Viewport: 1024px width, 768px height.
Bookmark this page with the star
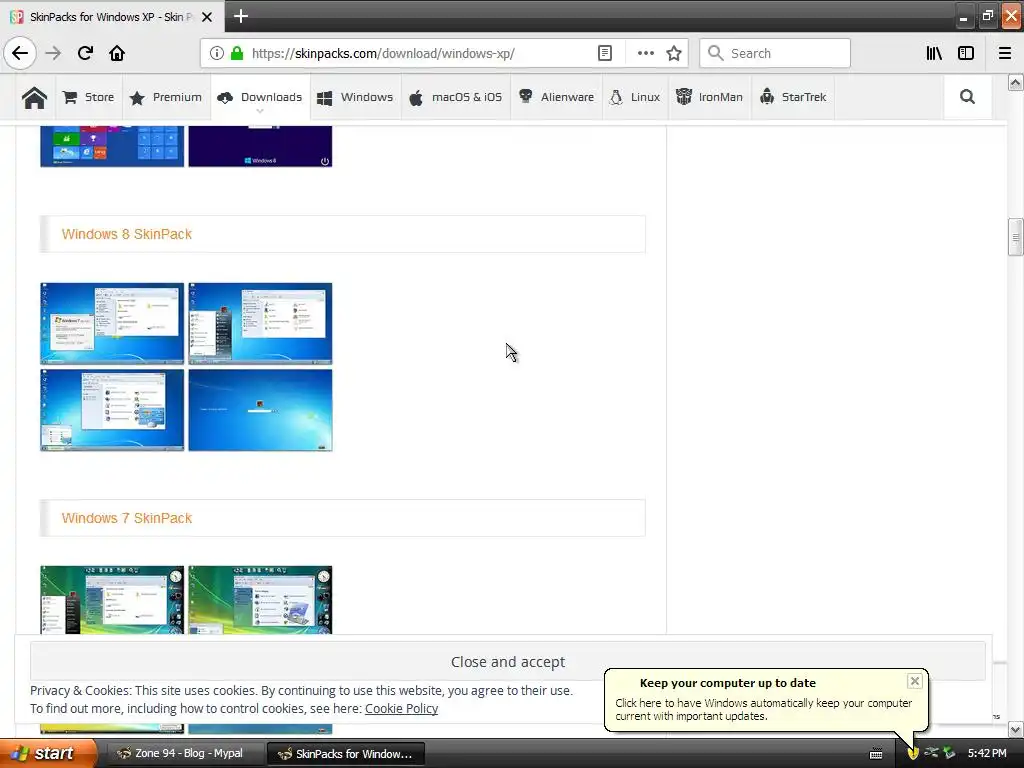click(674, 53)
